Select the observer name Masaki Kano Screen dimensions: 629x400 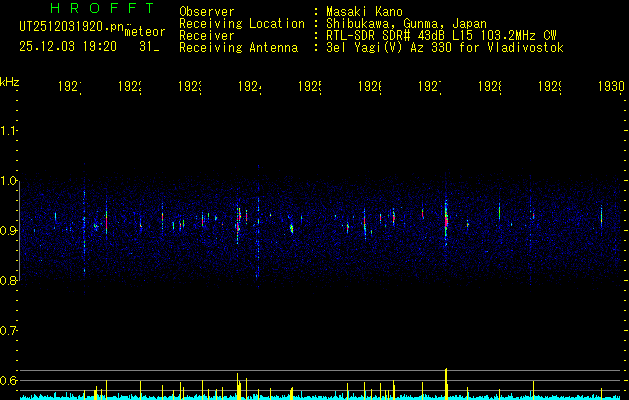[x=364, y=12]
